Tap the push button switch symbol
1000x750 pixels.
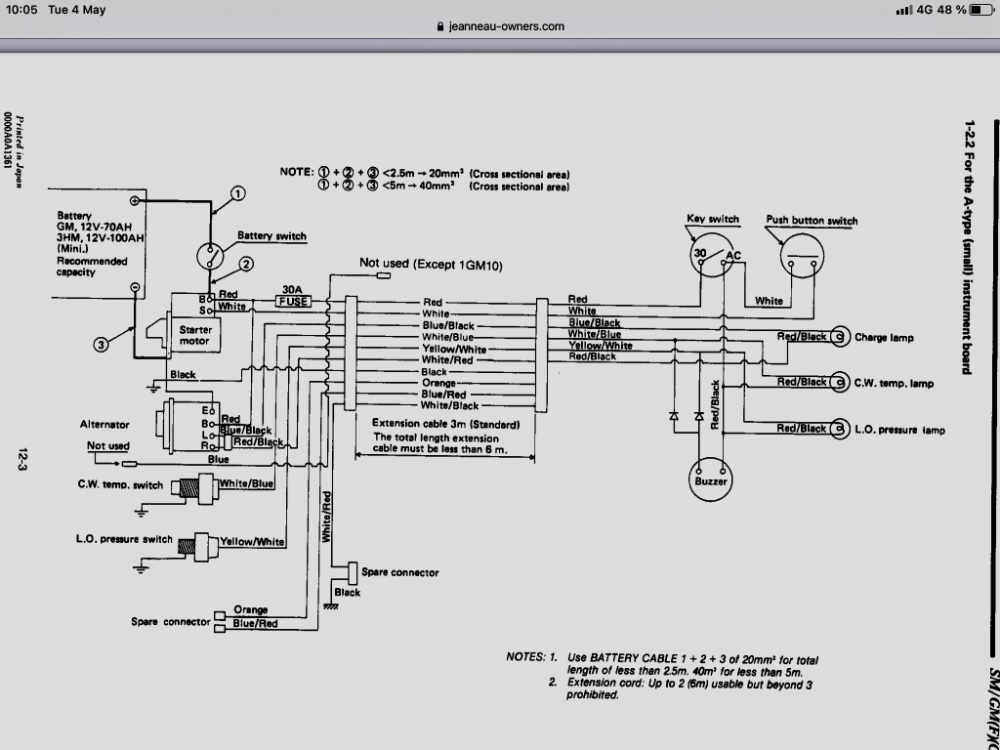pyautogui.click(x=802, y=256)
